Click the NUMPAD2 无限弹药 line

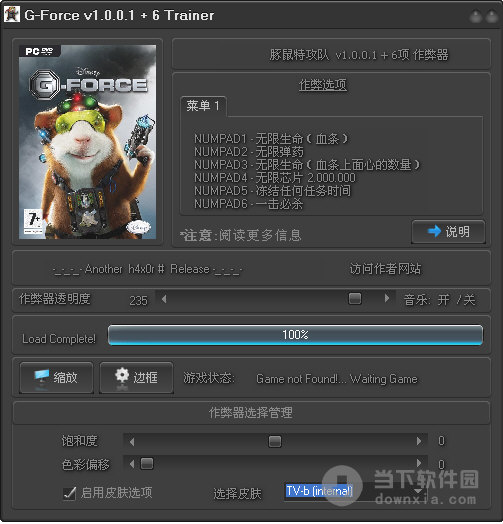(x=249, y=152)
